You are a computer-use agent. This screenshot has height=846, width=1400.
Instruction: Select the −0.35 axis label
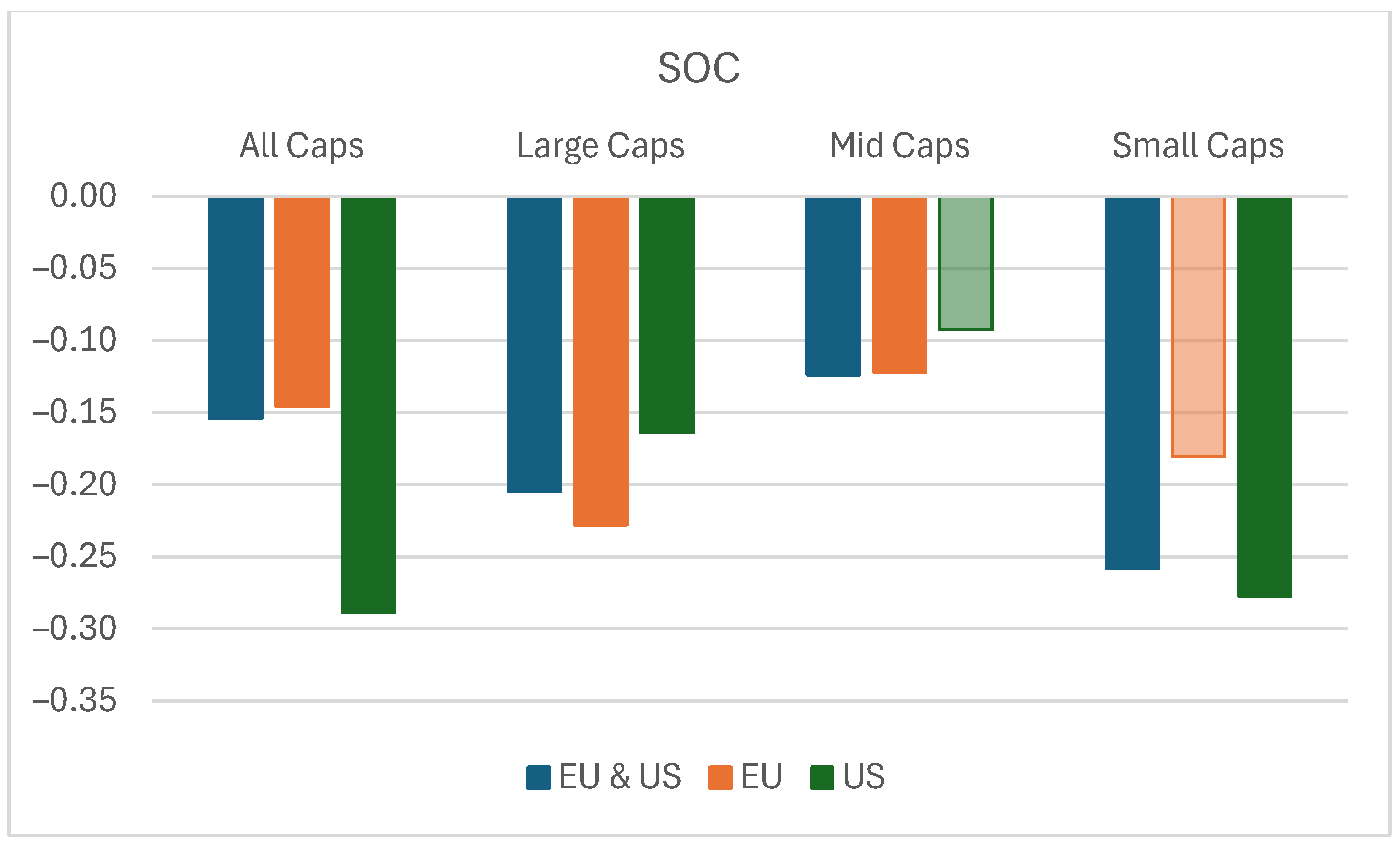tap(75, 700)
